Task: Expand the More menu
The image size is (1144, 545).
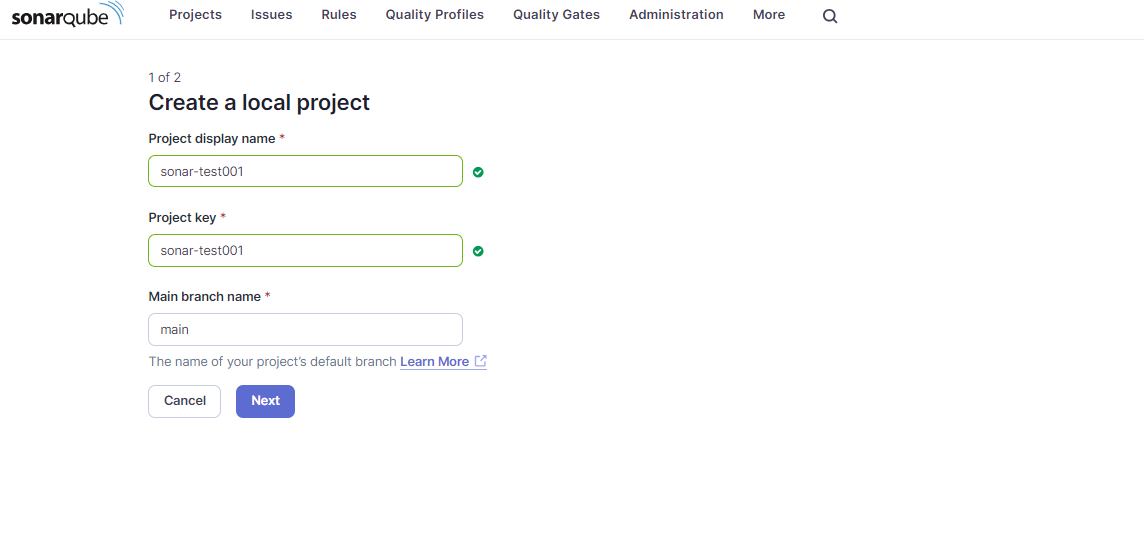Action: pyautogui.click(x=769, y=15)
